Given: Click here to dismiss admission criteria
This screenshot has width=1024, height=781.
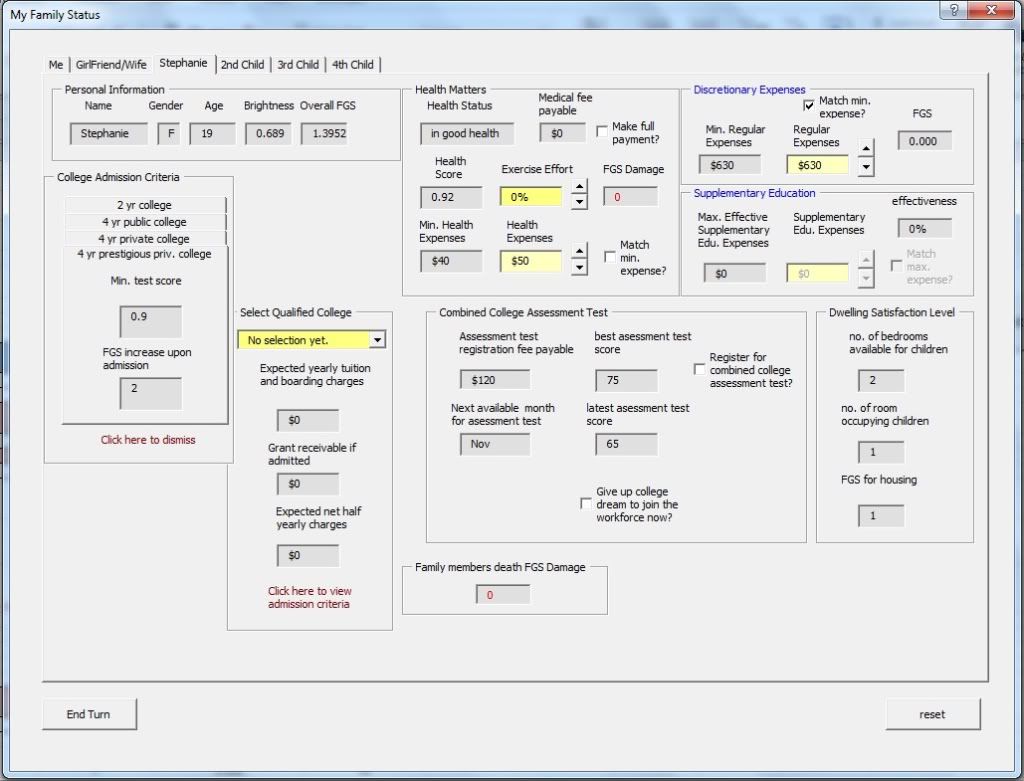Looking at the screenshot, I should (148, 439).
